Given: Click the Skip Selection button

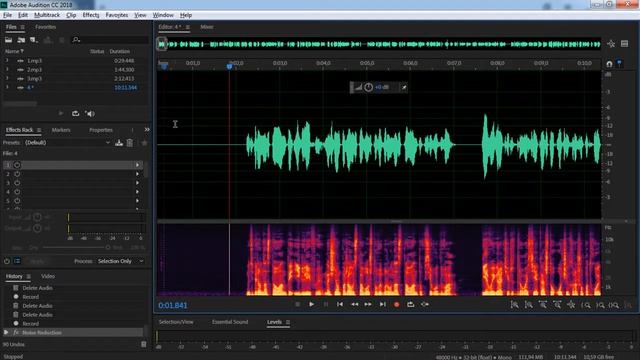Looking at the screenshot, I should click(x=425, y=304).
